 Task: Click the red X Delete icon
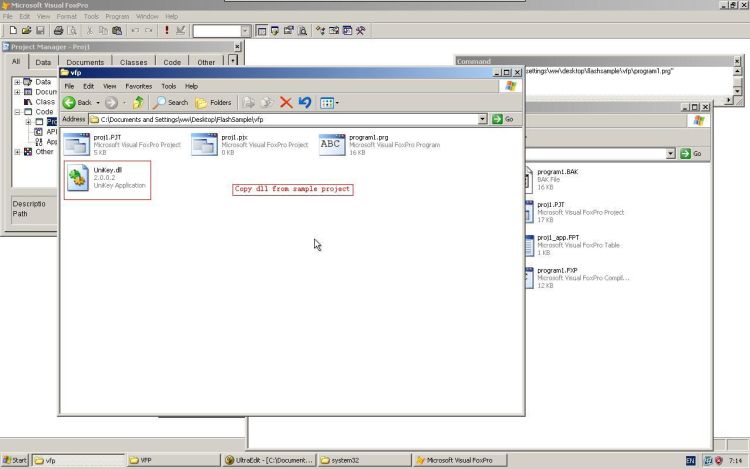coord(286,102)
